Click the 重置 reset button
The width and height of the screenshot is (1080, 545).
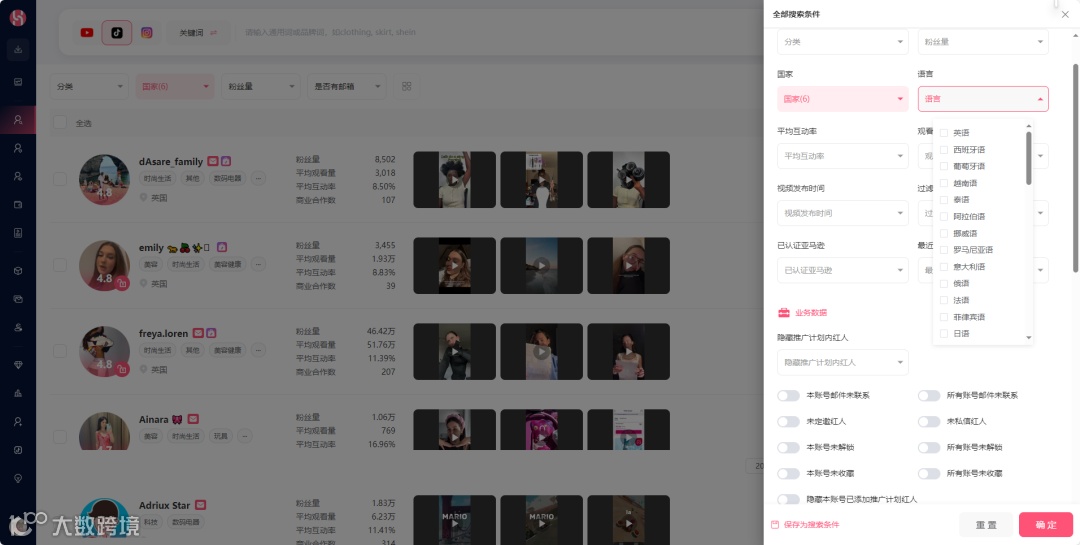(x=986, y=524)
